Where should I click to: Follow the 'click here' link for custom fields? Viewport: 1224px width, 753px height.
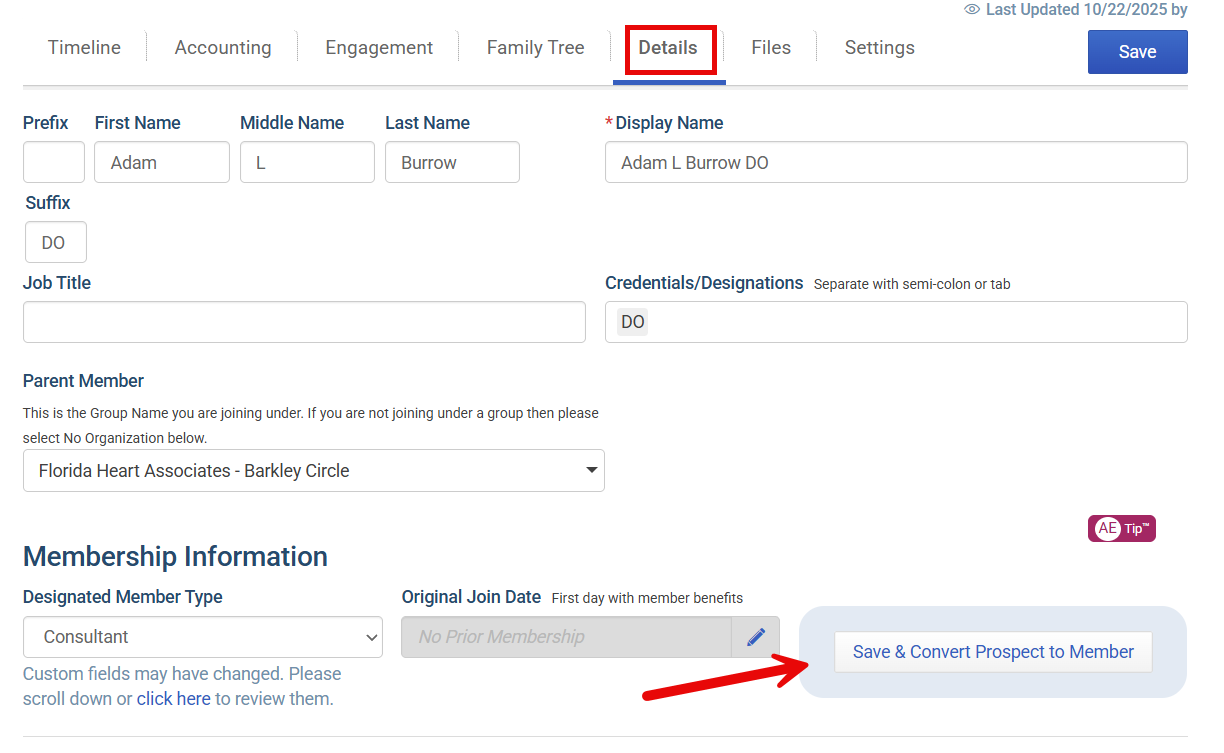tap(174, 699)
